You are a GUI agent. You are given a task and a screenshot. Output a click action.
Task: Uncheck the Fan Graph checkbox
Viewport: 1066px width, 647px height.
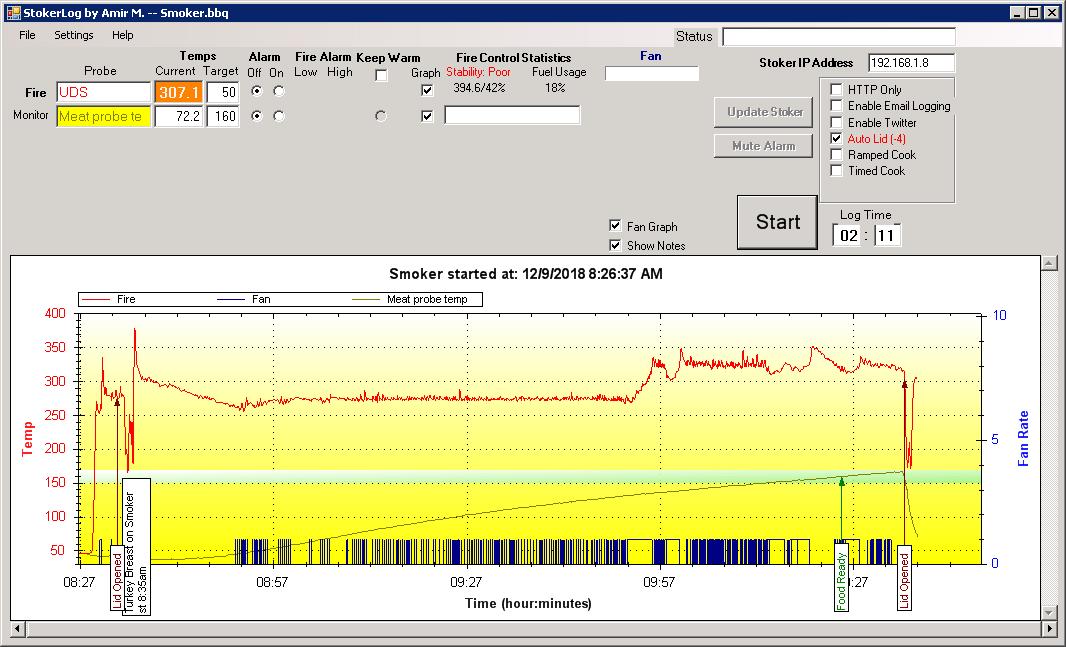click(615, 226)
